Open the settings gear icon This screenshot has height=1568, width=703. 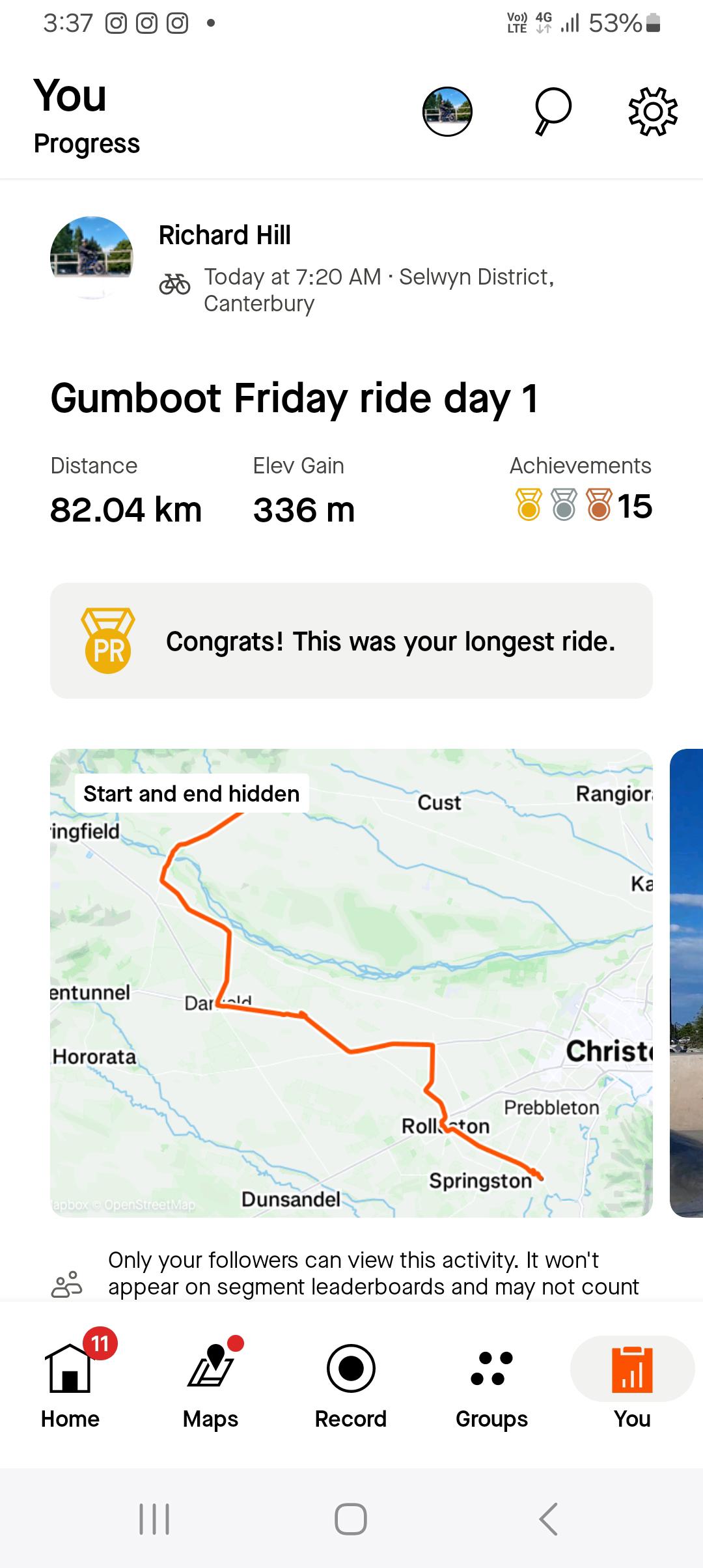653,111
